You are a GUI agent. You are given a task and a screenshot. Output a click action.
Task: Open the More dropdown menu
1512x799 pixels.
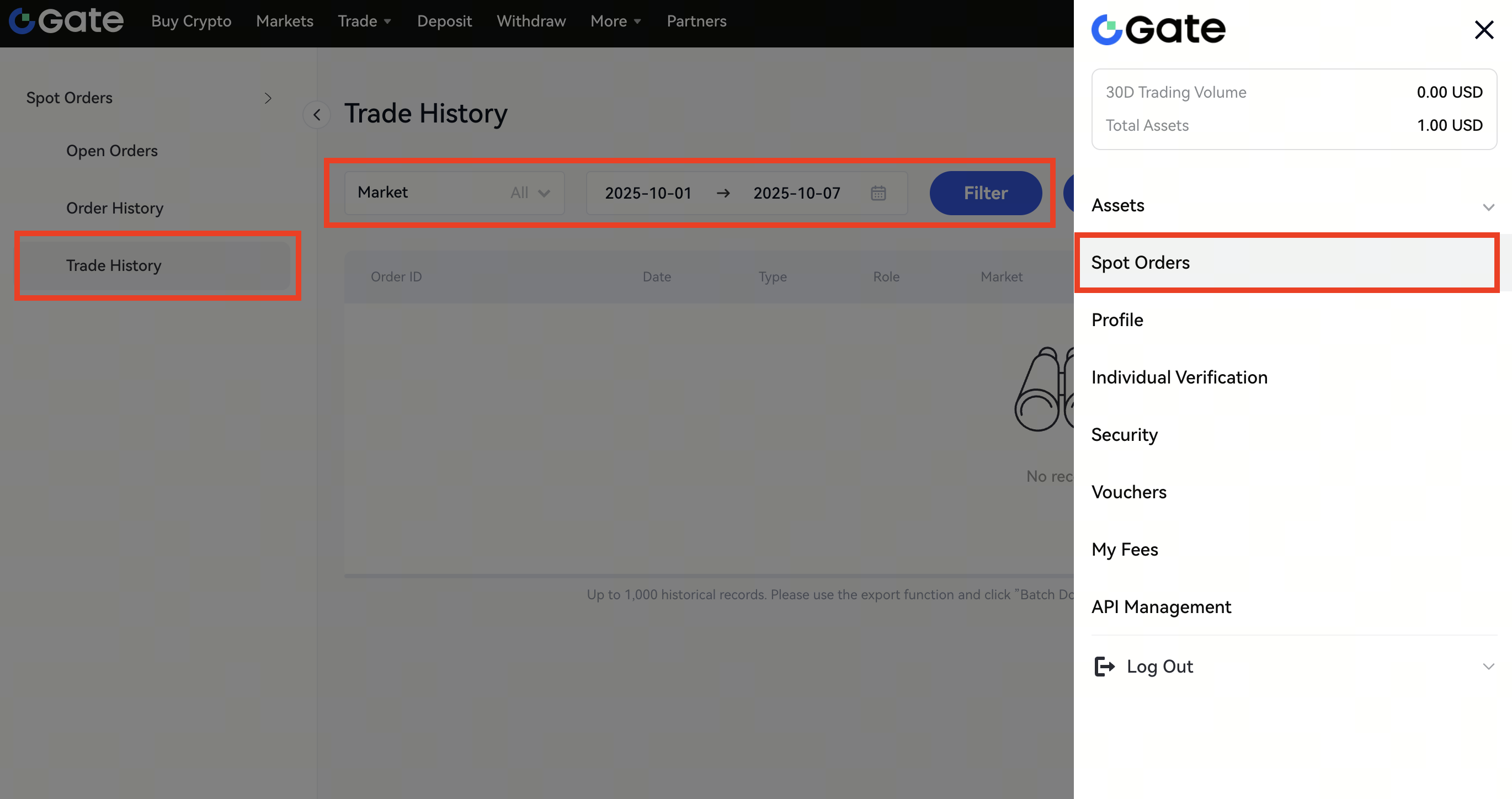tap(615, 21)
